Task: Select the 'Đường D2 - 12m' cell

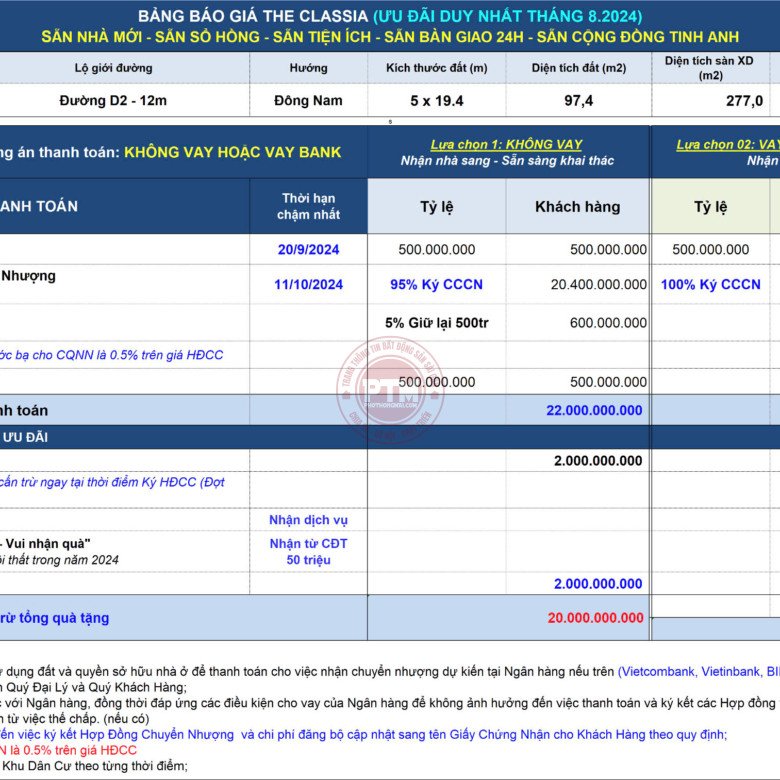Action: click(113, 100)
